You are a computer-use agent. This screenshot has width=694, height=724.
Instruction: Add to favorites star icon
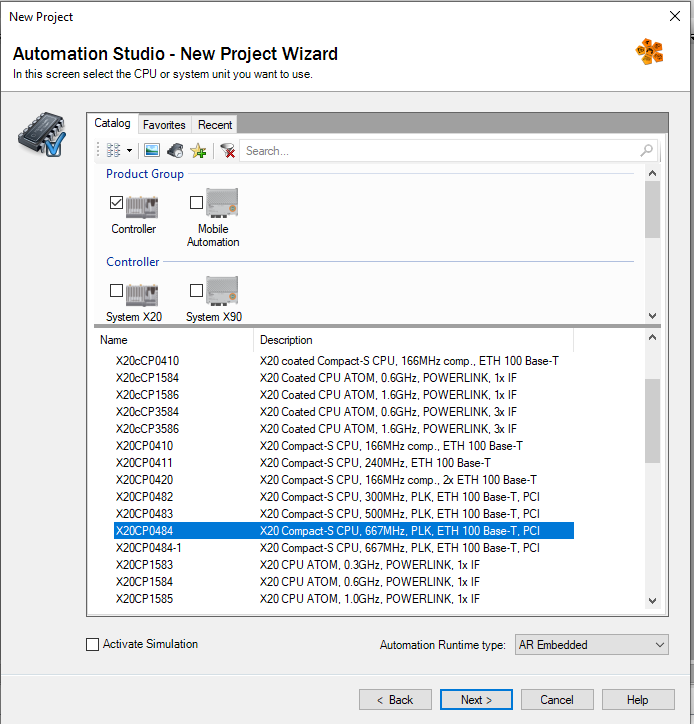click(x=199, y=151)
